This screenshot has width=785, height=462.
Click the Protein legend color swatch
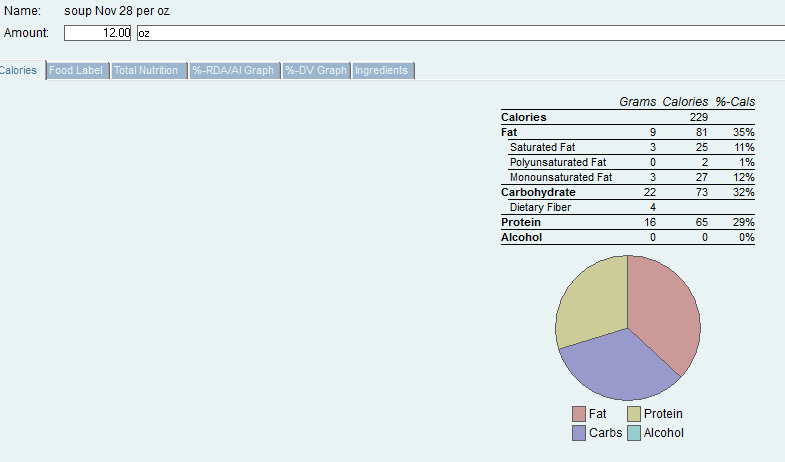pyautogui.click(x=634, y=414)
